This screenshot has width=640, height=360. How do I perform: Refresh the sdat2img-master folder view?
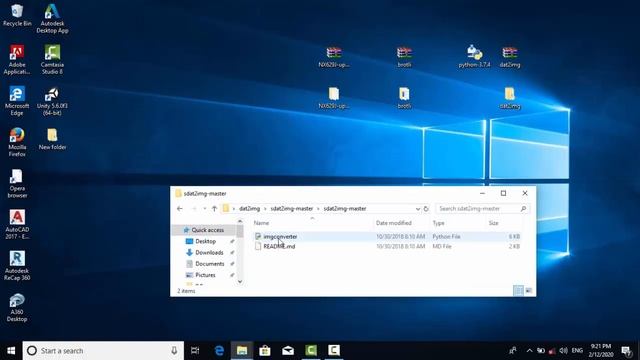[x=426, y=209]
